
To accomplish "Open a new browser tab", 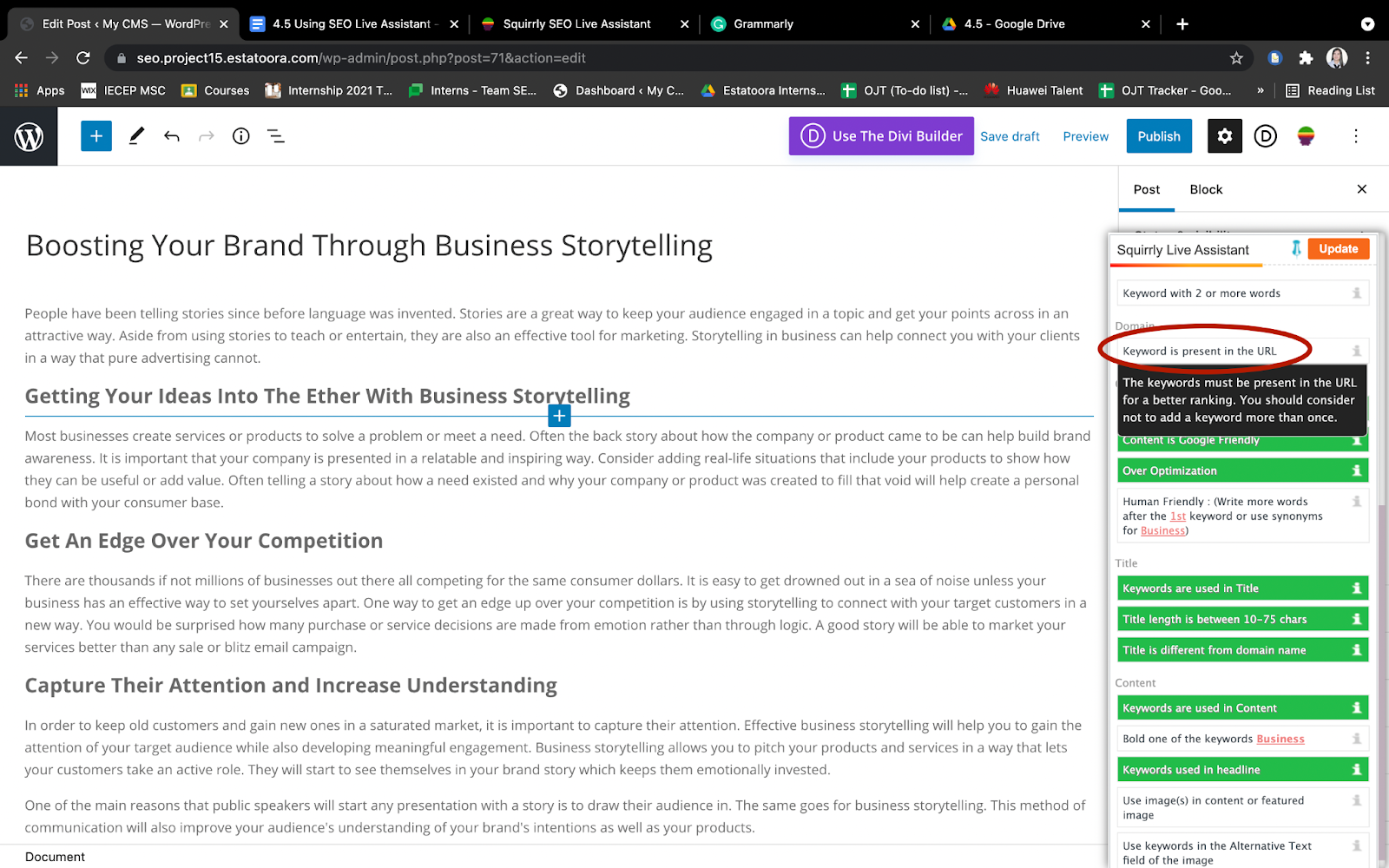I will pos(1182,24).
